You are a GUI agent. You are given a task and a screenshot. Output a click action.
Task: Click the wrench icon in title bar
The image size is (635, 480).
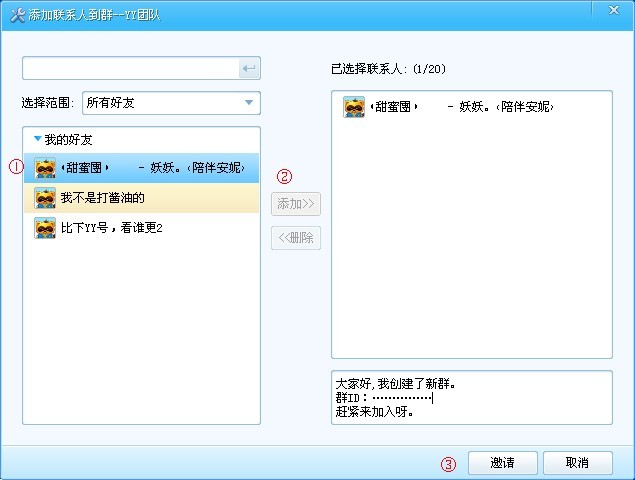(x=17, y=15)
